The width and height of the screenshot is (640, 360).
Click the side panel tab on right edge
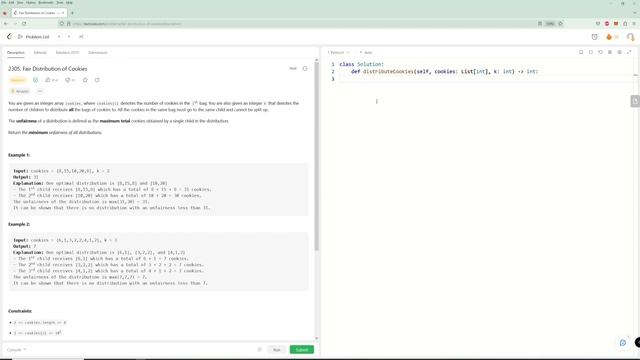point(635,101)
